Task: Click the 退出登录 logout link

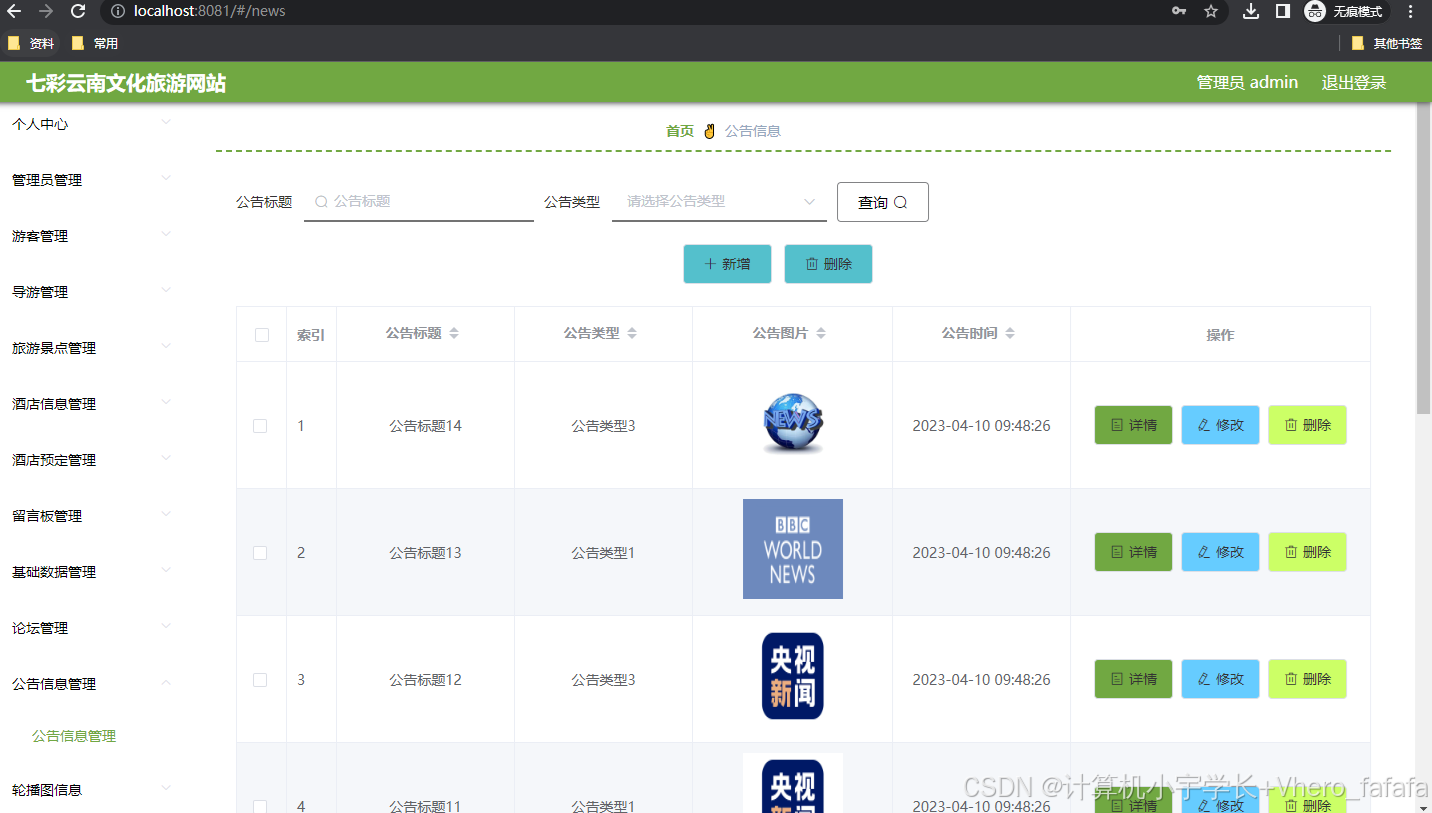Action: 1353,82
